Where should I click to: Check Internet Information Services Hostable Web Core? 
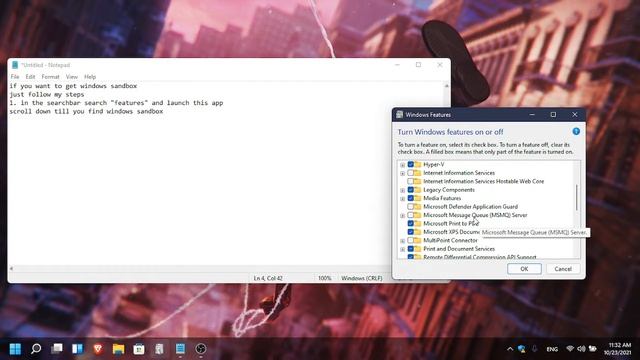pyautogui.click(x=411, y=181)
